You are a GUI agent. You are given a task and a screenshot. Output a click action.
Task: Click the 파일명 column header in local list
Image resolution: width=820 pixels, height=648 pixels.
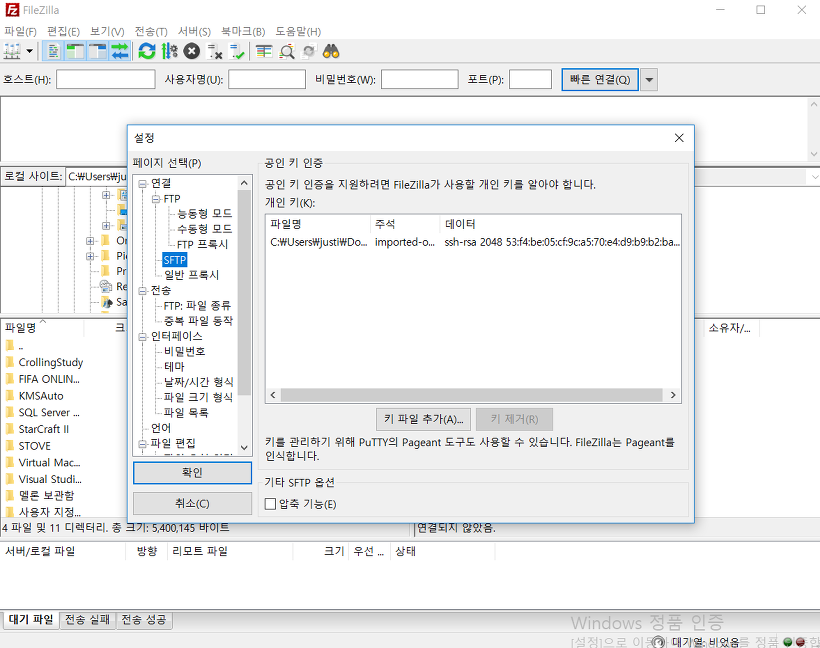(x=42, y=328)
